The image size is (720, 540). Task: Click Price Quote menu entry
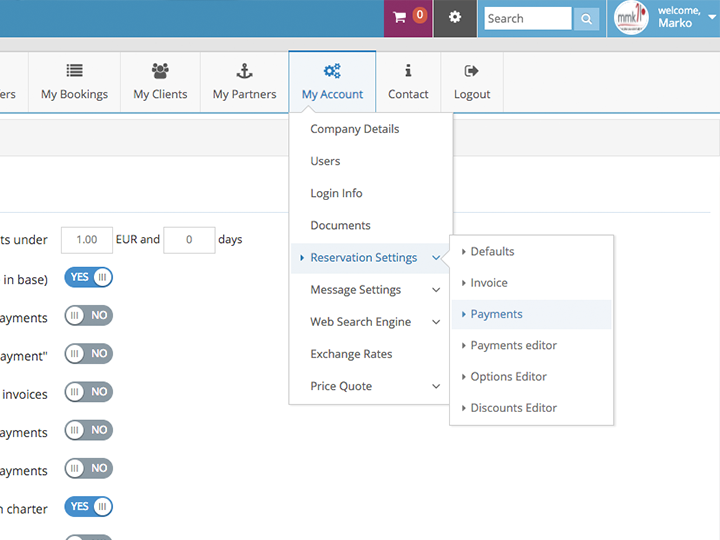click(x=341, y=386)
